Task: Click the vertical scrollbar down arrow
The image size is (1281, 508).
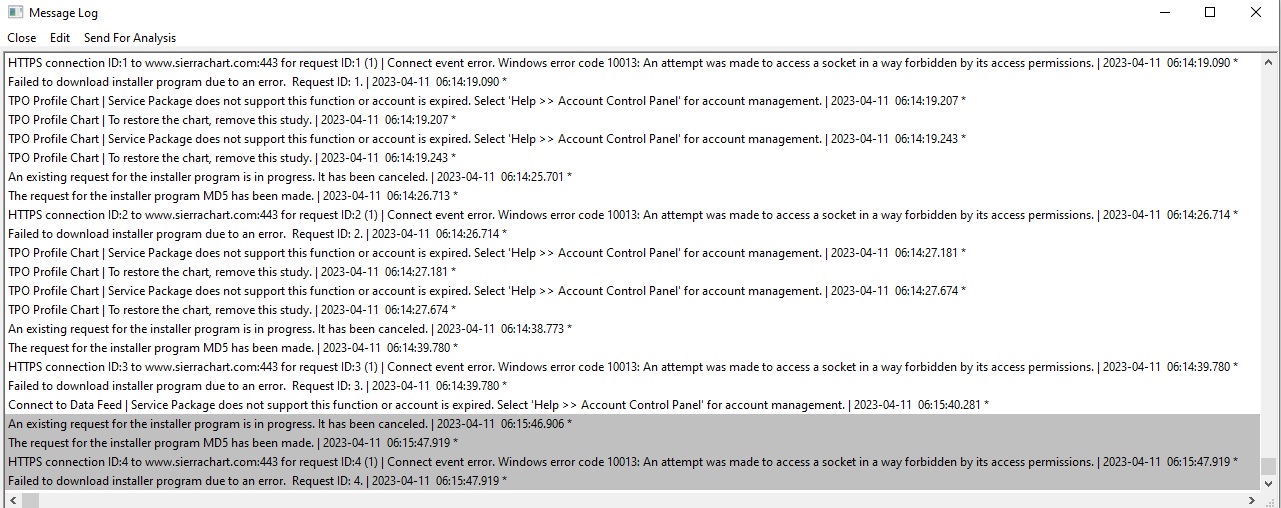Action: point(1269,484)
